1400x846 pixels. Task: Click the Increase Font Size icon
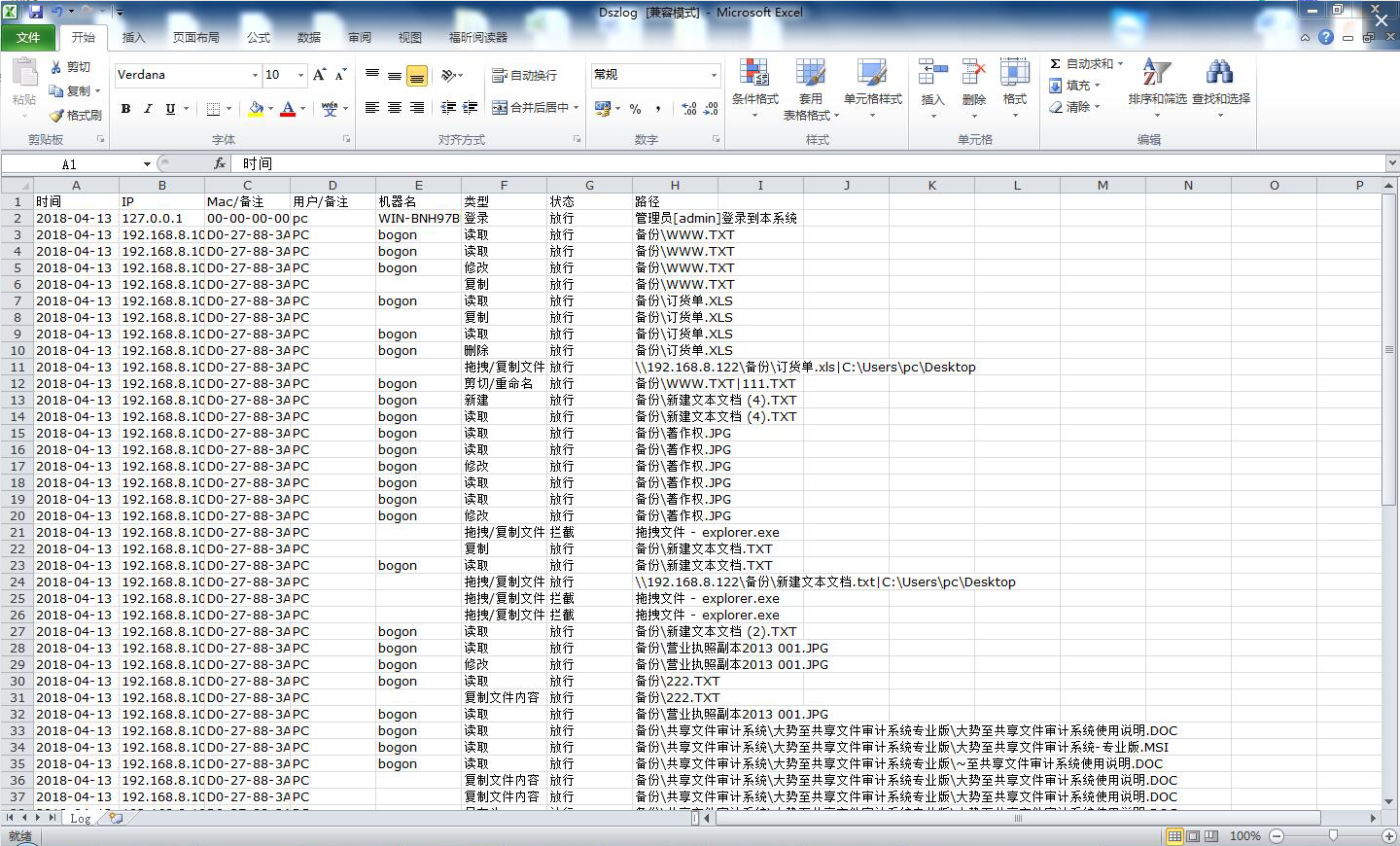319,75
